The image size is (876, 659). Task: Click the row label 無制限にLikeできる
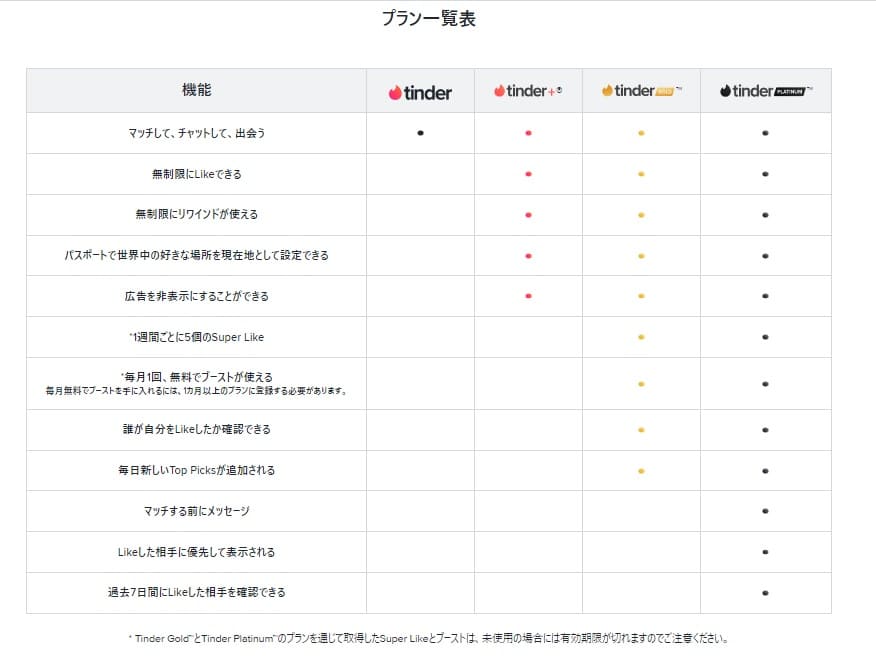click(197, 174)
